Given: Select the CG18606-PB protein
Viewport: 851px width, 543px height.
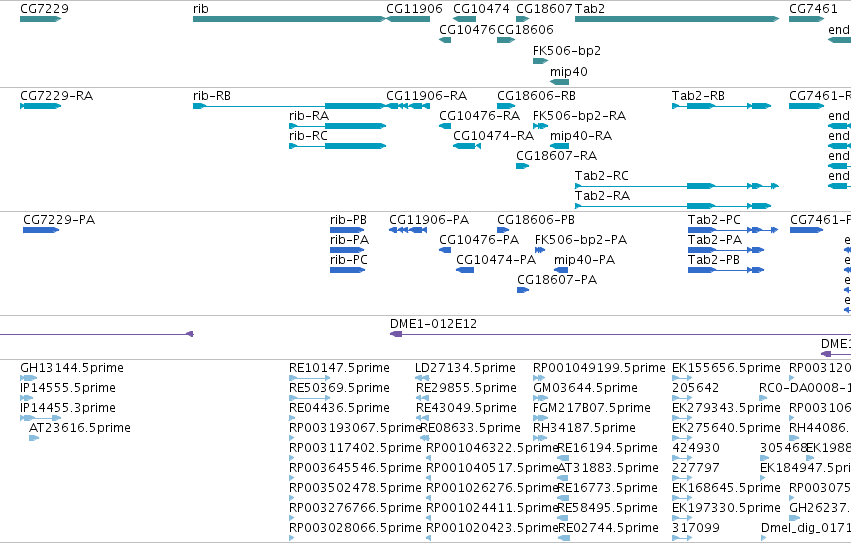Looking at the screenshot, I should tap(503, 230).
